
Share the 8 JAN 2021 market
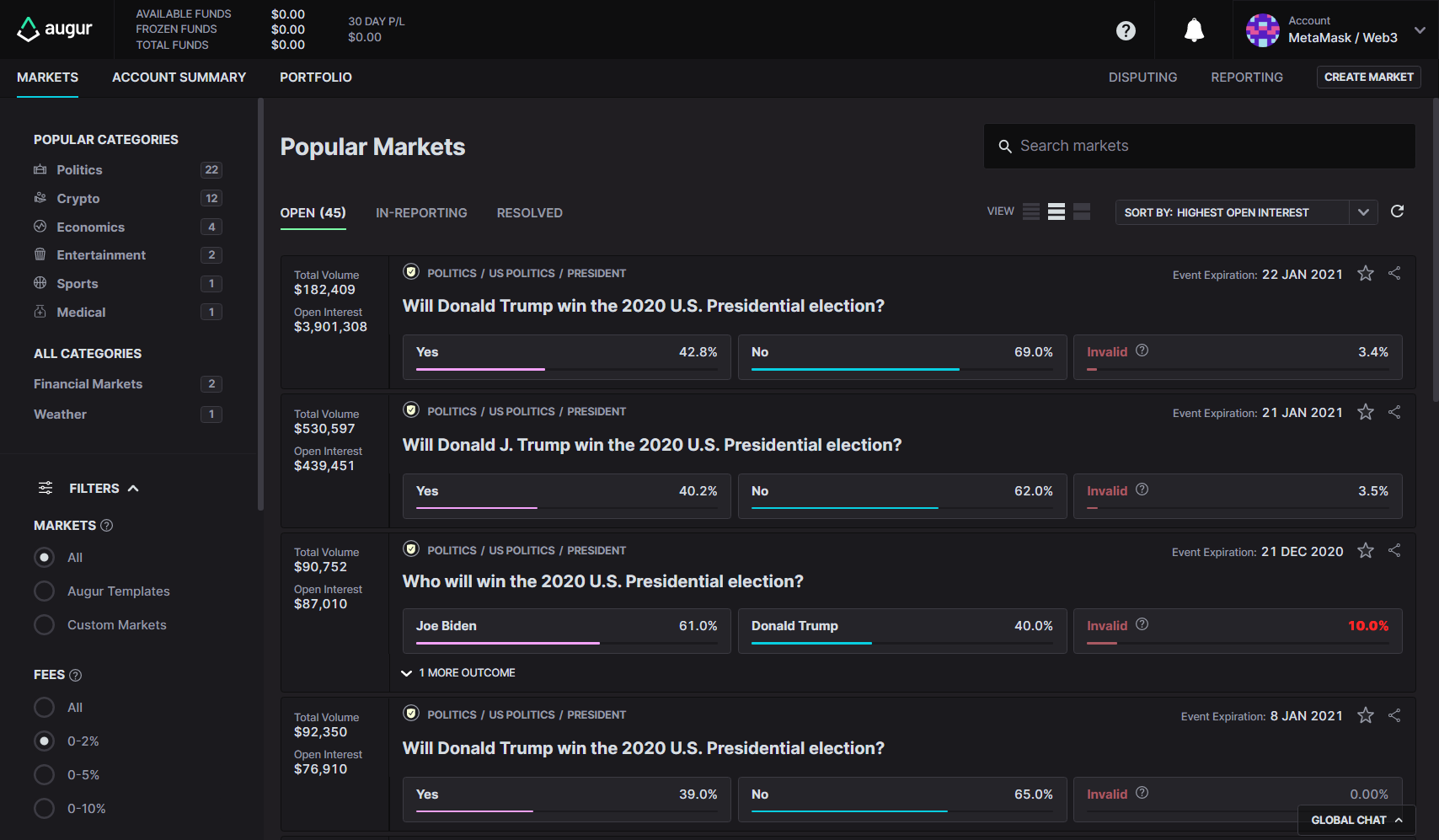click(x=1394, y=715)
